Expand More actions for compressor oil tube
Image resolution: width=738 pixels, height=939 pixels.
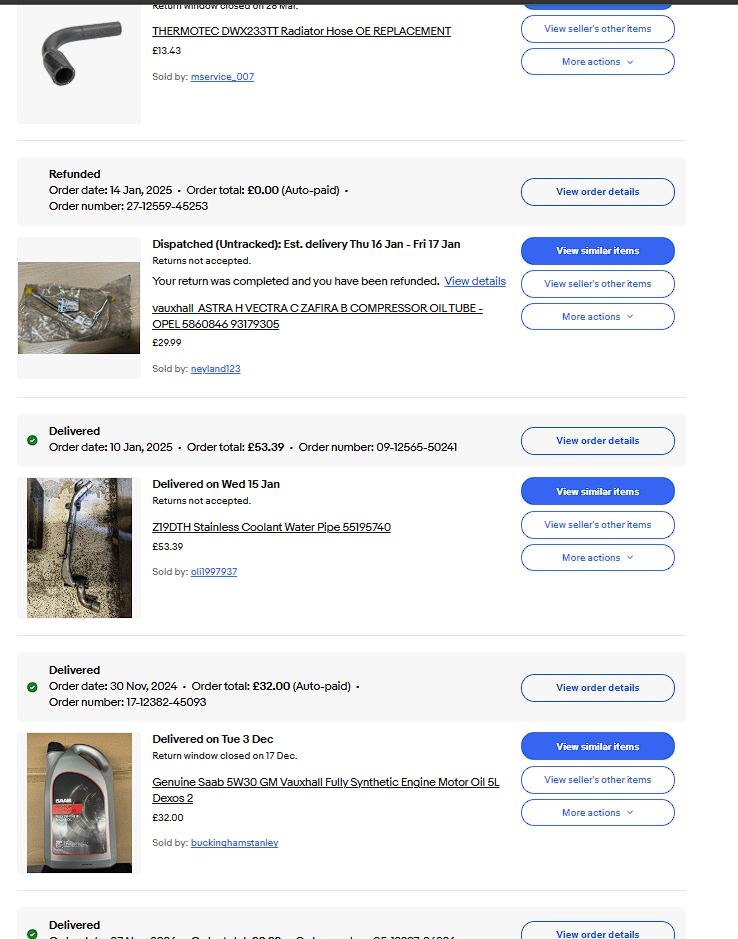click(x=598, y=317)
